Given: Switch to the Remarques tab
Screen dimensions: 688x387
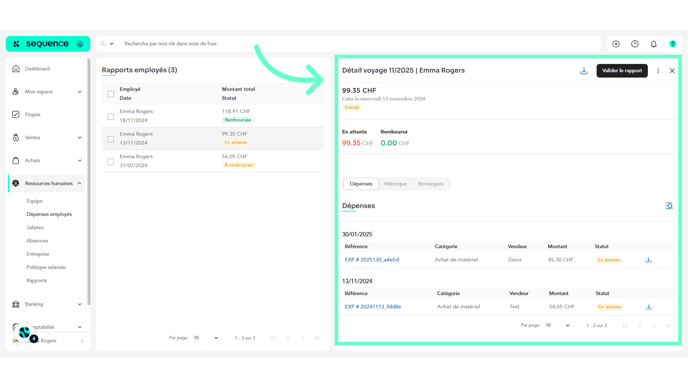Looking at the screenshot, I should (430, 184).
